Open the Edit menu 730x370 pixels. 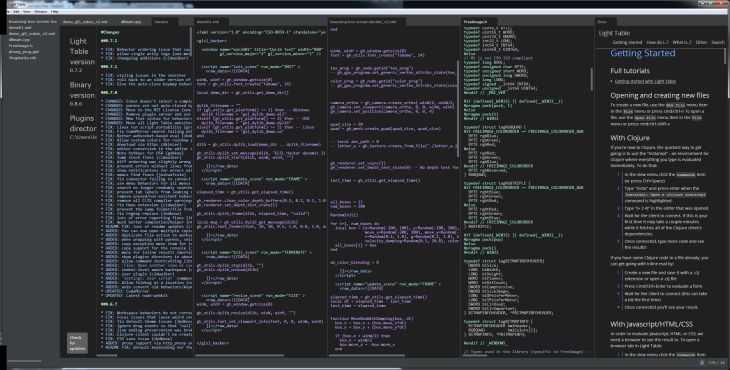coord(16,12)
